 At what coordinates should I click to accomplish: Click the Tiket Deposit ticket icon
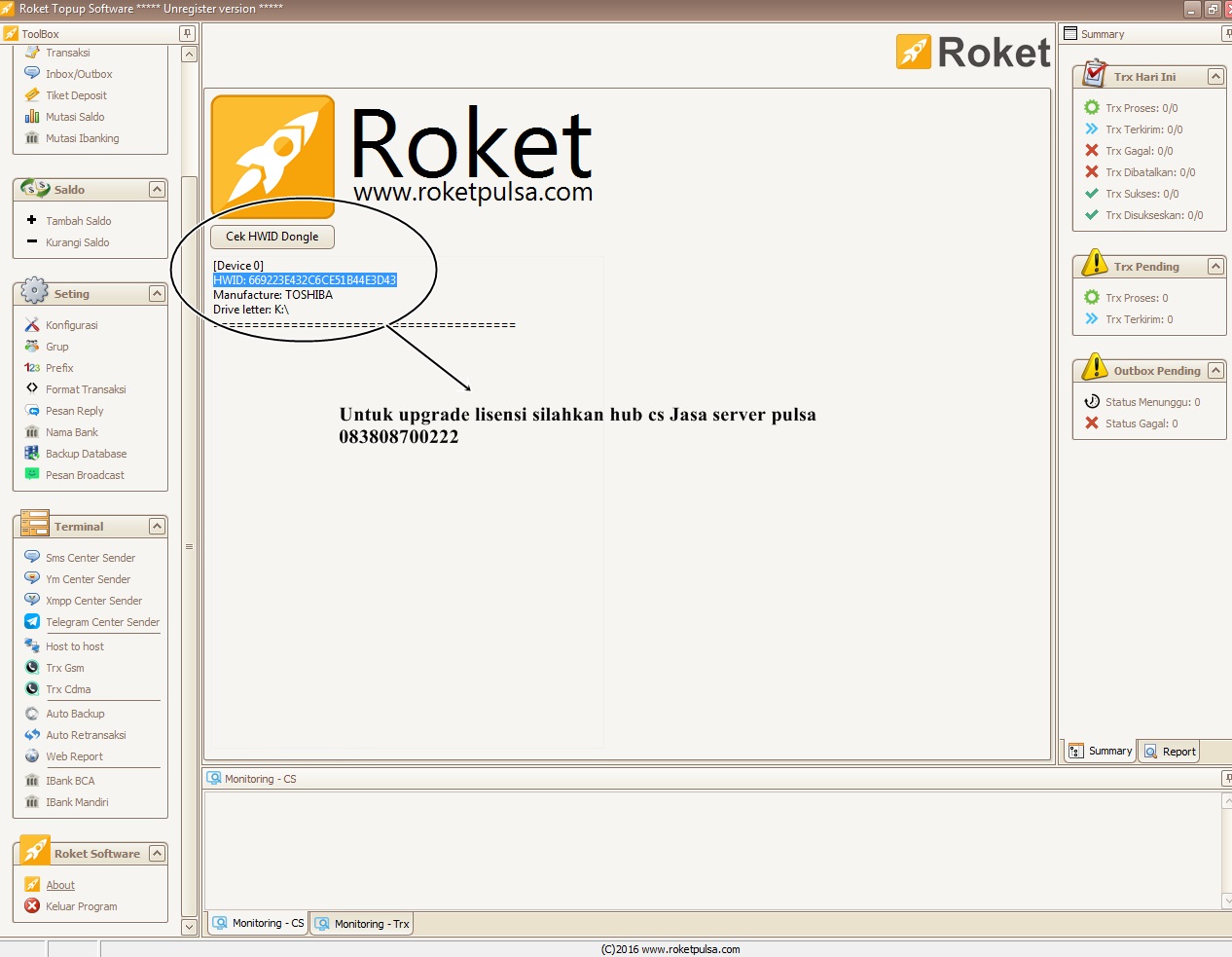pyautogui.click(x=32, y=94)
